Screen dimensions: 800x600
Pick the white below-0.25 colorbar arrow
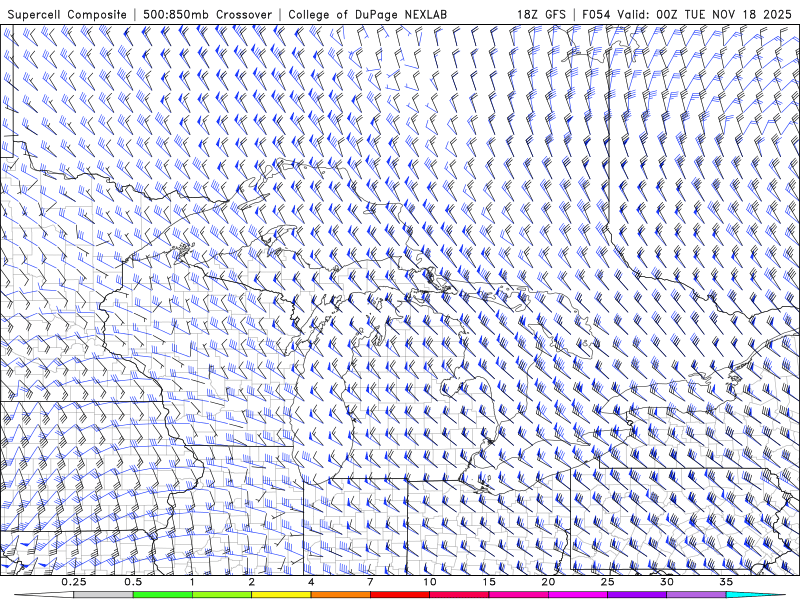[x=45, y=595]
